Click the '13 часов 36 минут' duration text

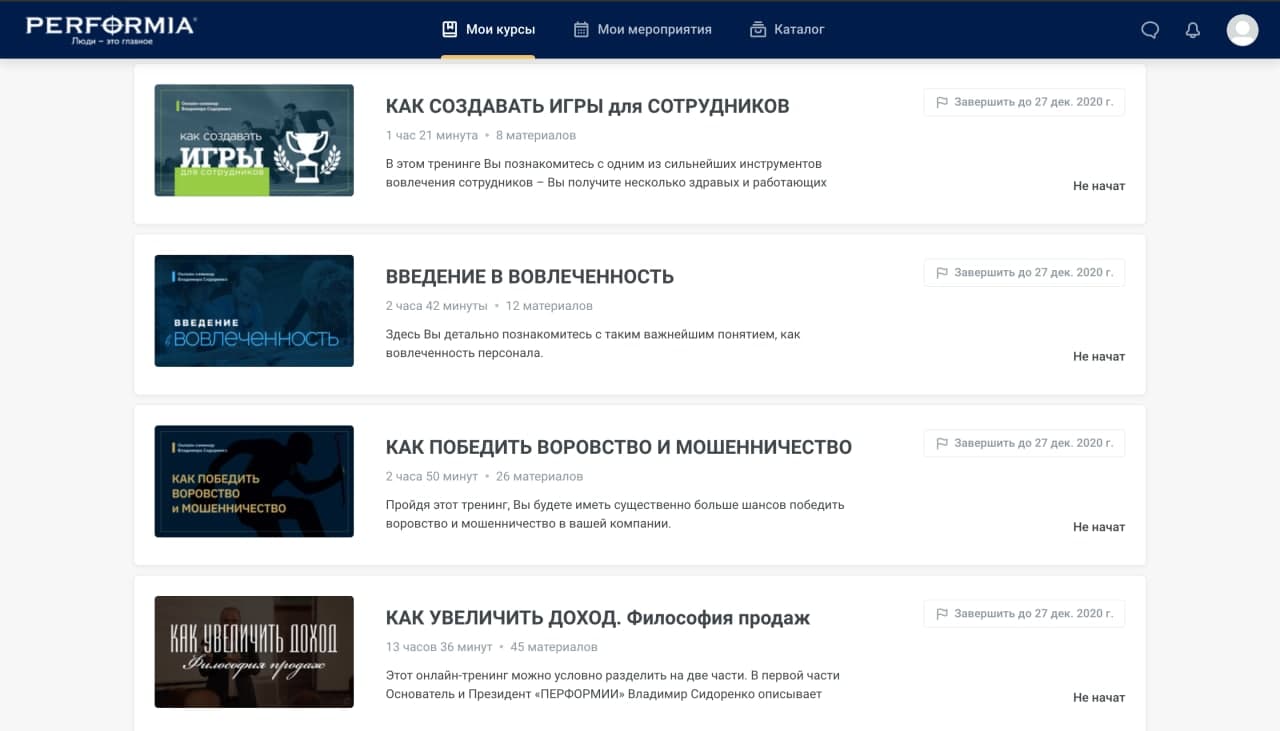coord(439,647)
